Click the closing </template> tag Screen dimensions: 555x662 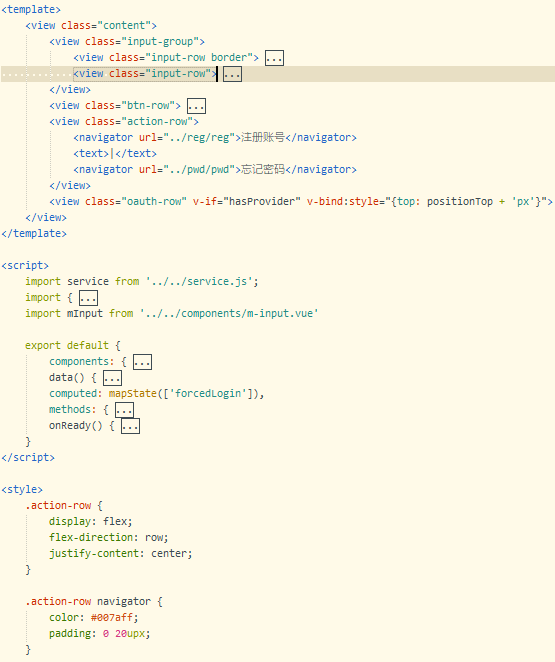(34, 233)
